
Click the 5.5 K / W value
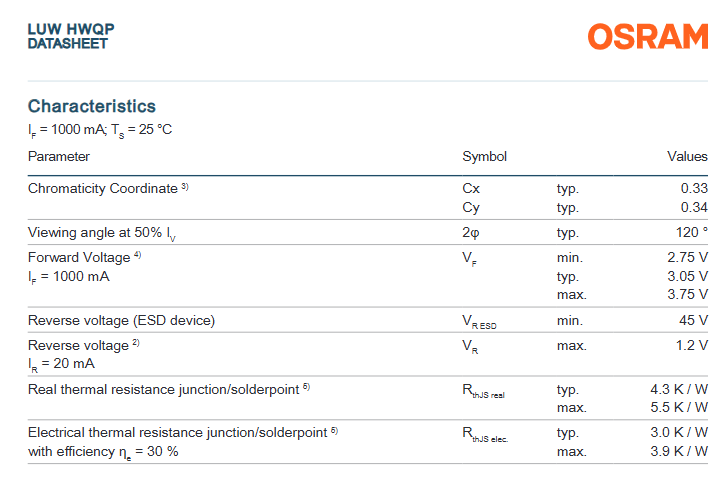click(x=679, y=408)
